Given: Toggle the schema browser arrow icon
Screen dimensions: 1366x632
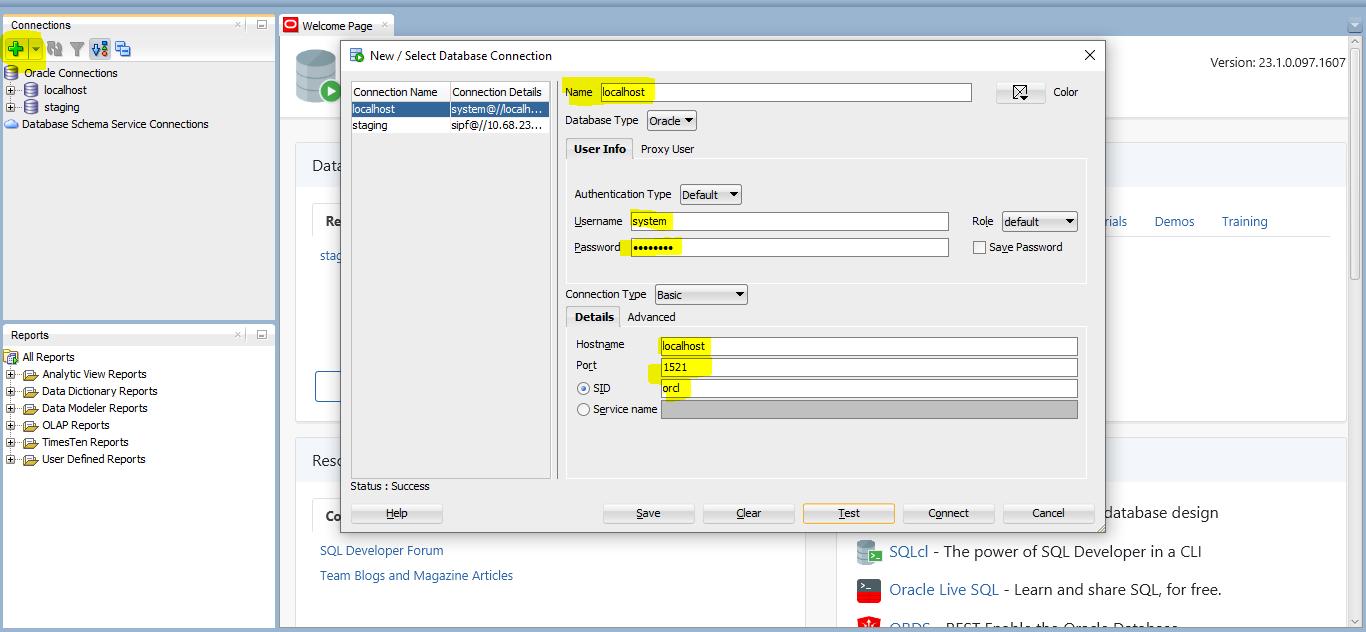Looking at the screenshot, I should (99, 48).
